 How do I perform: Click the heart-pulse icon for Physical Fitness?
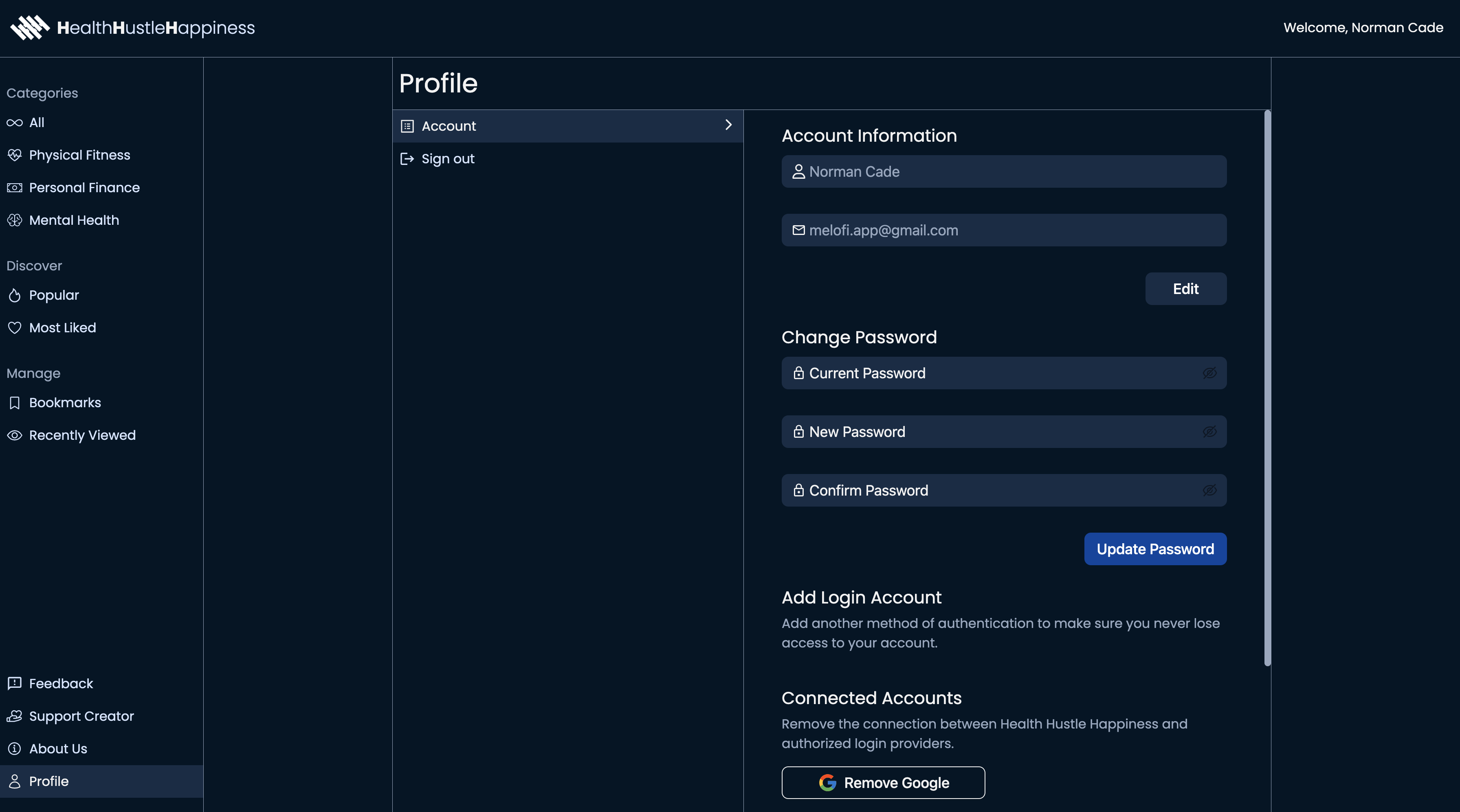point(15,155)
